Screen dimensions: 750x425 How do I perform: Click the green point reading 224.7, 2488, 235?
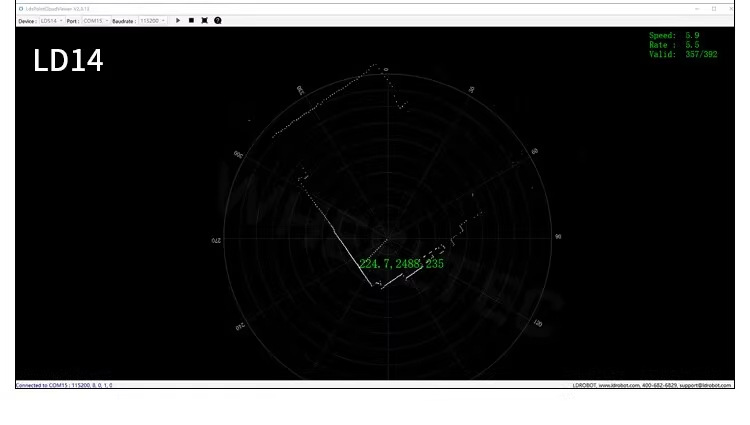pyautogui.click(x=401, y=264)
